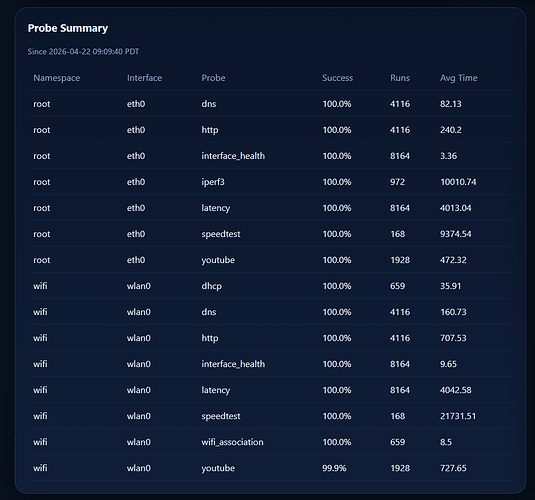Select runs value 659 in wifi_association row
The height and width of the screenshot is (500, 535).
[397, 442]
